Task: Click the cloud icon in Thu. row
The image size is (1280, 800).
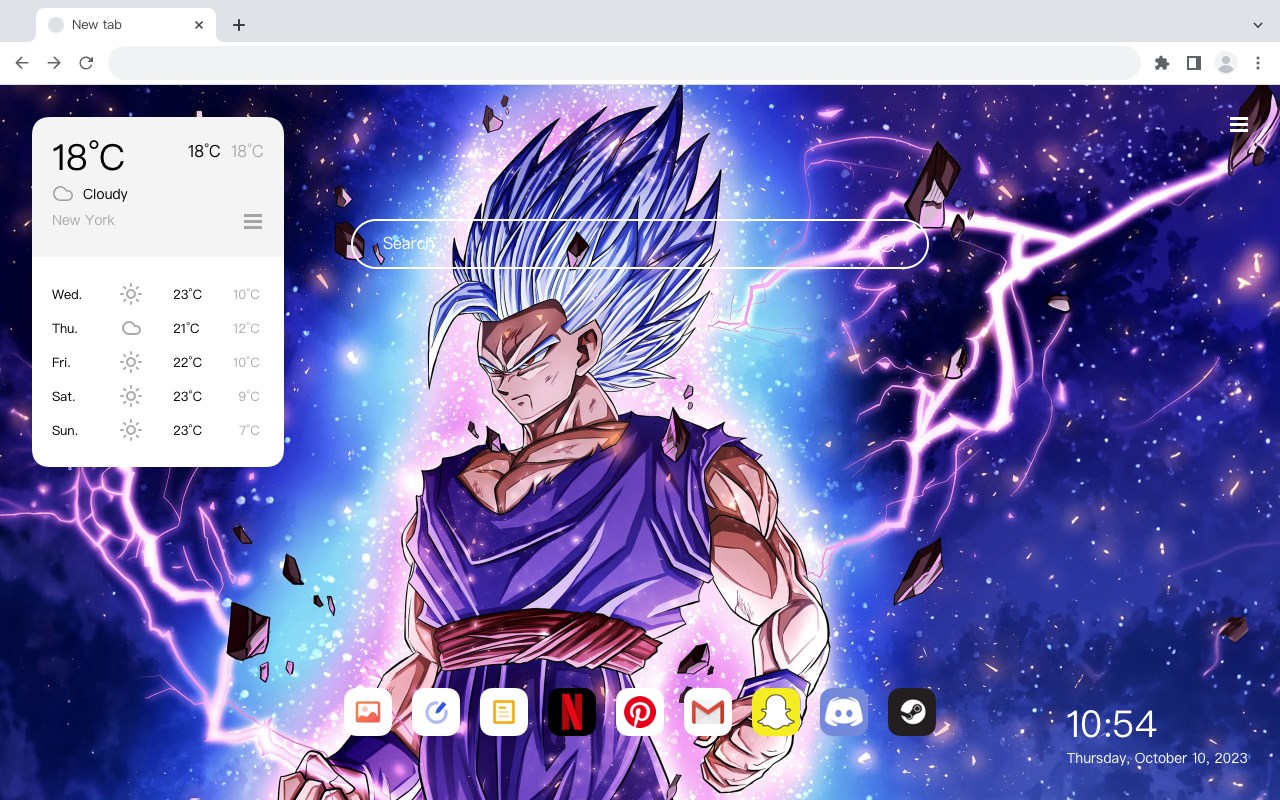Action: [x=131, y=328]
